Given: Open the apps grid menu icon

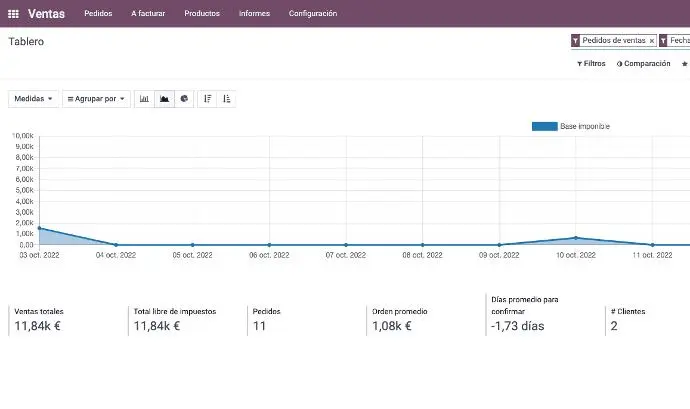Looking at the screenshot, I should tap(13, 14).
